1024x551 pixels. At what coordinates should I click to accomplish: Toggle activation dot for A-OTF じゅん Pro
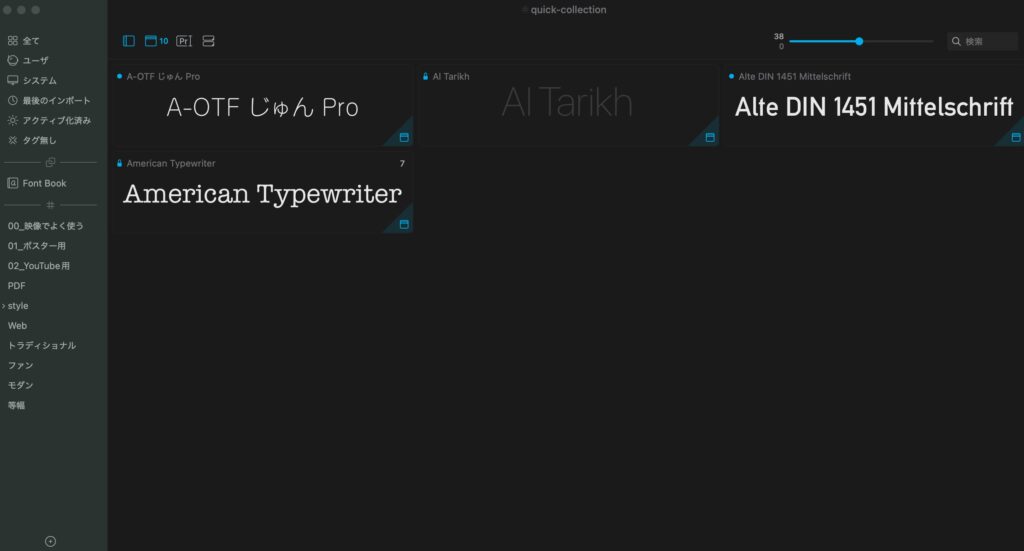(119, 76)
